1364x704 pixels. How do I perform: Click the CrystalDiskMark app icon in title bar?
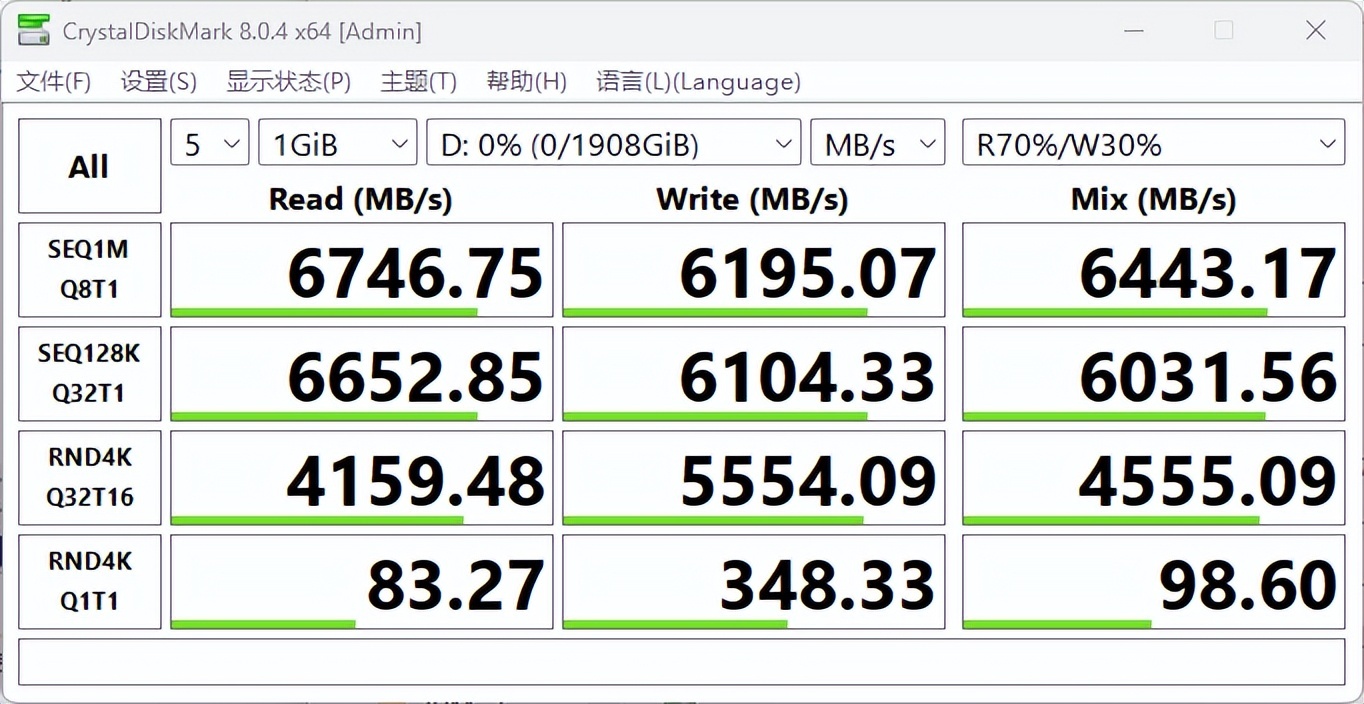point(33,31)
